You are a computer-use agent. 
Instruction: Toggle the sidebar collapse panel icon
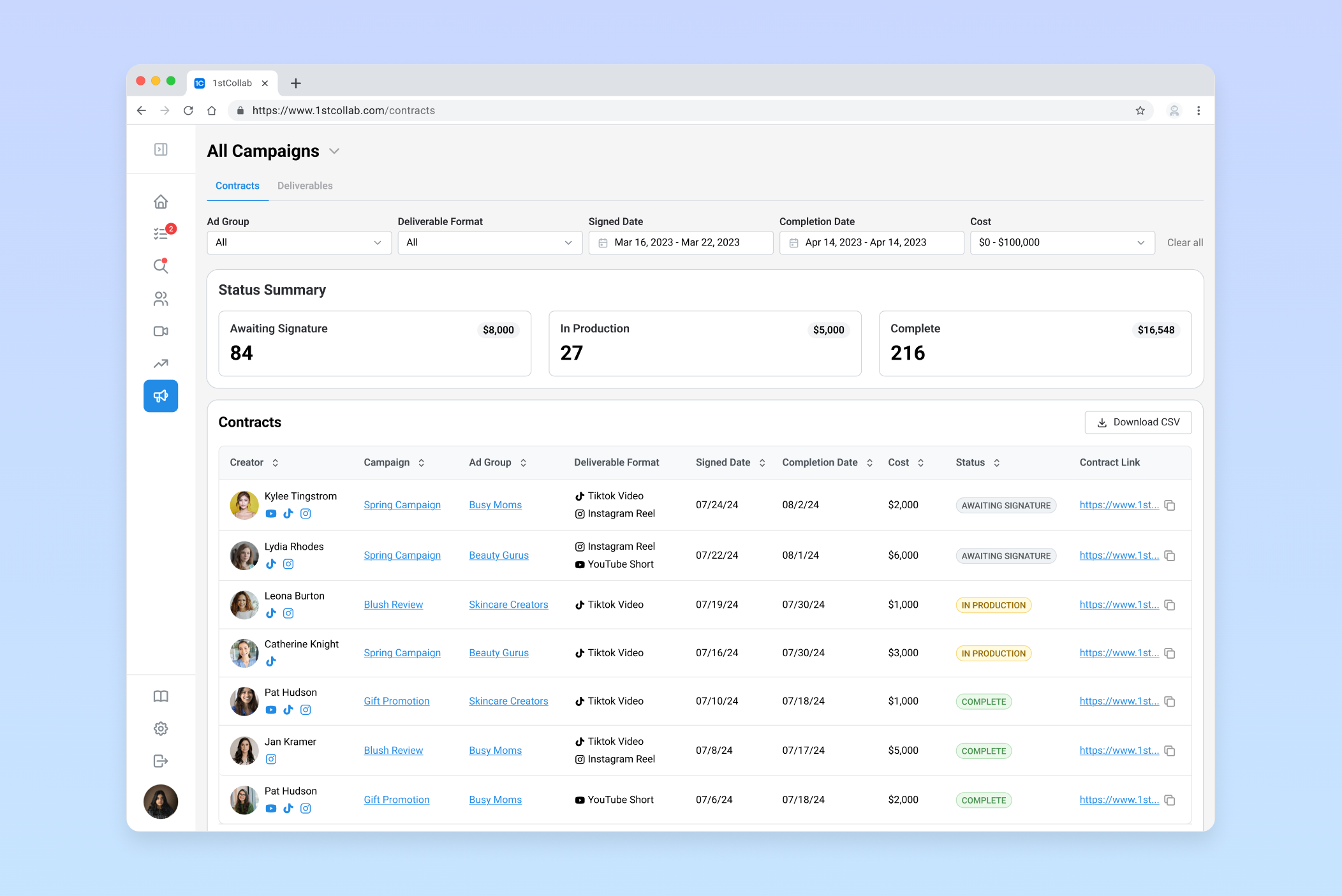point(161,149)
